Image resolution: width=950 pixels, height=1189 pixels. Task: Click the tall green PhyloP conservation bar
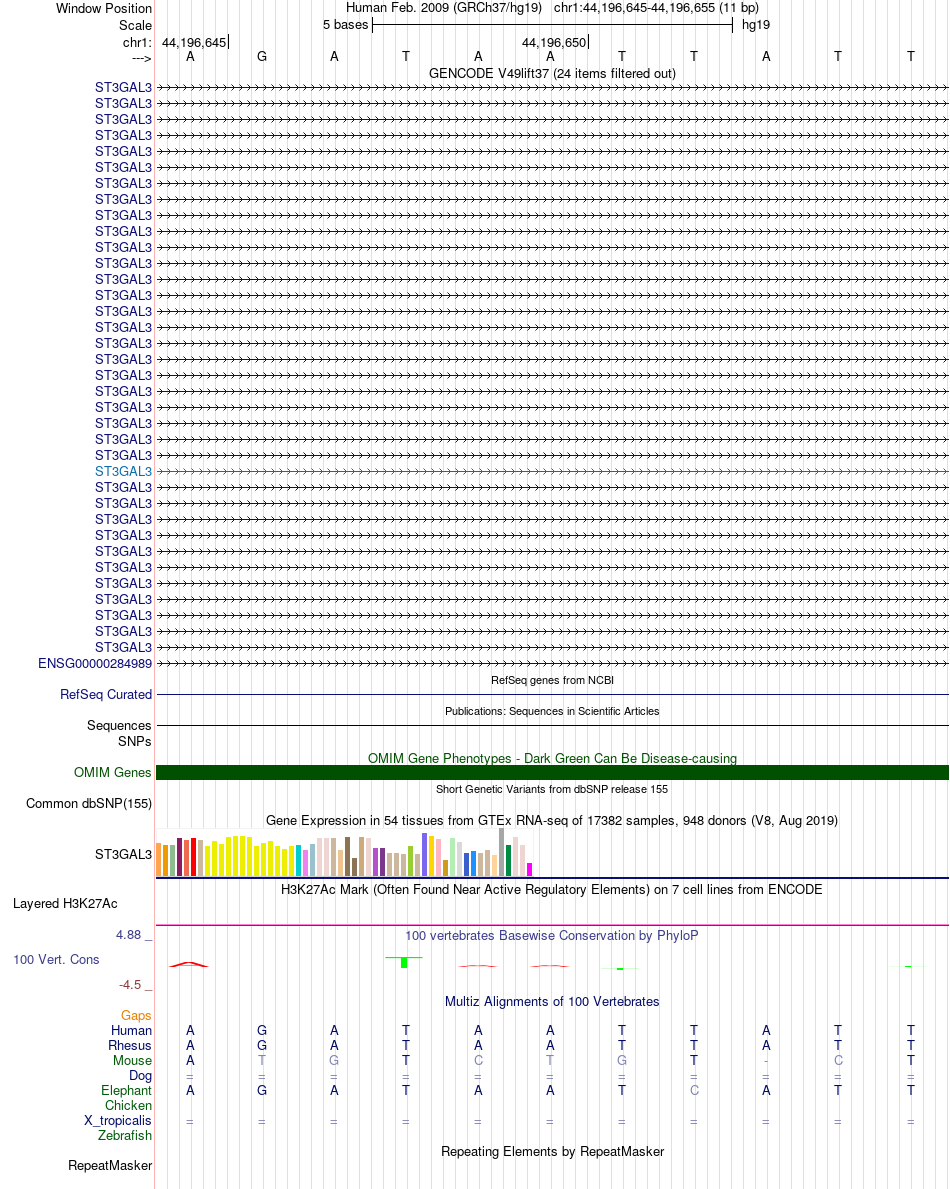click(404, 962)
